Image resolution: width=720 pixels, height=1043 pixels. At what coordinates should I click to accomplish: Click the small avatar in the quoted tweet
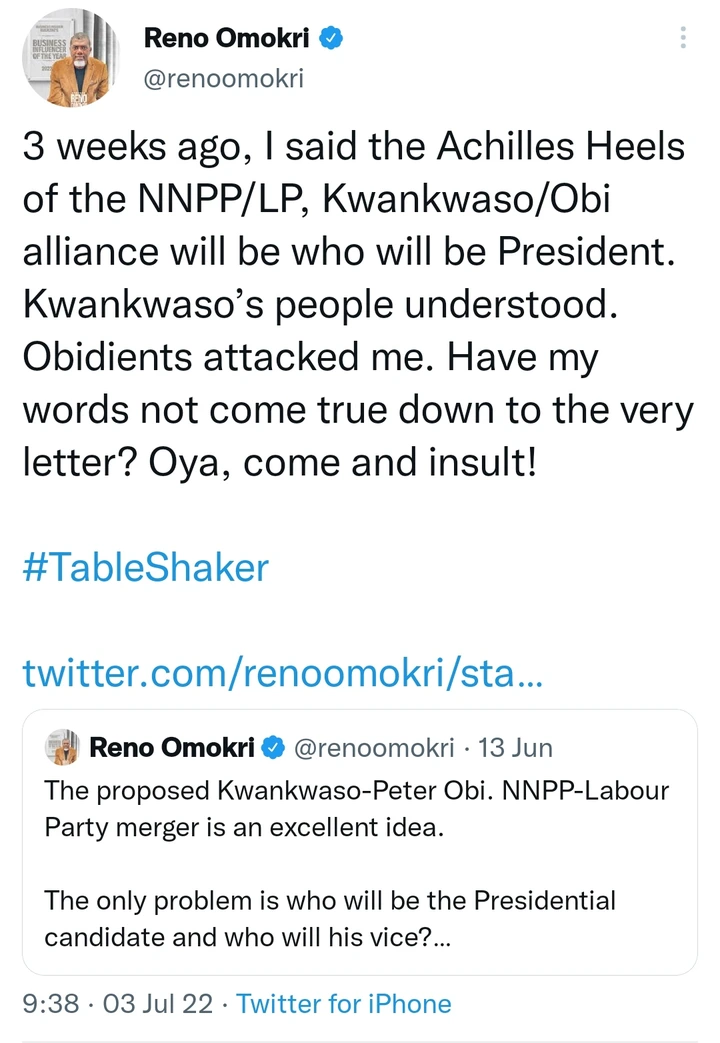[x=62, y=746]
